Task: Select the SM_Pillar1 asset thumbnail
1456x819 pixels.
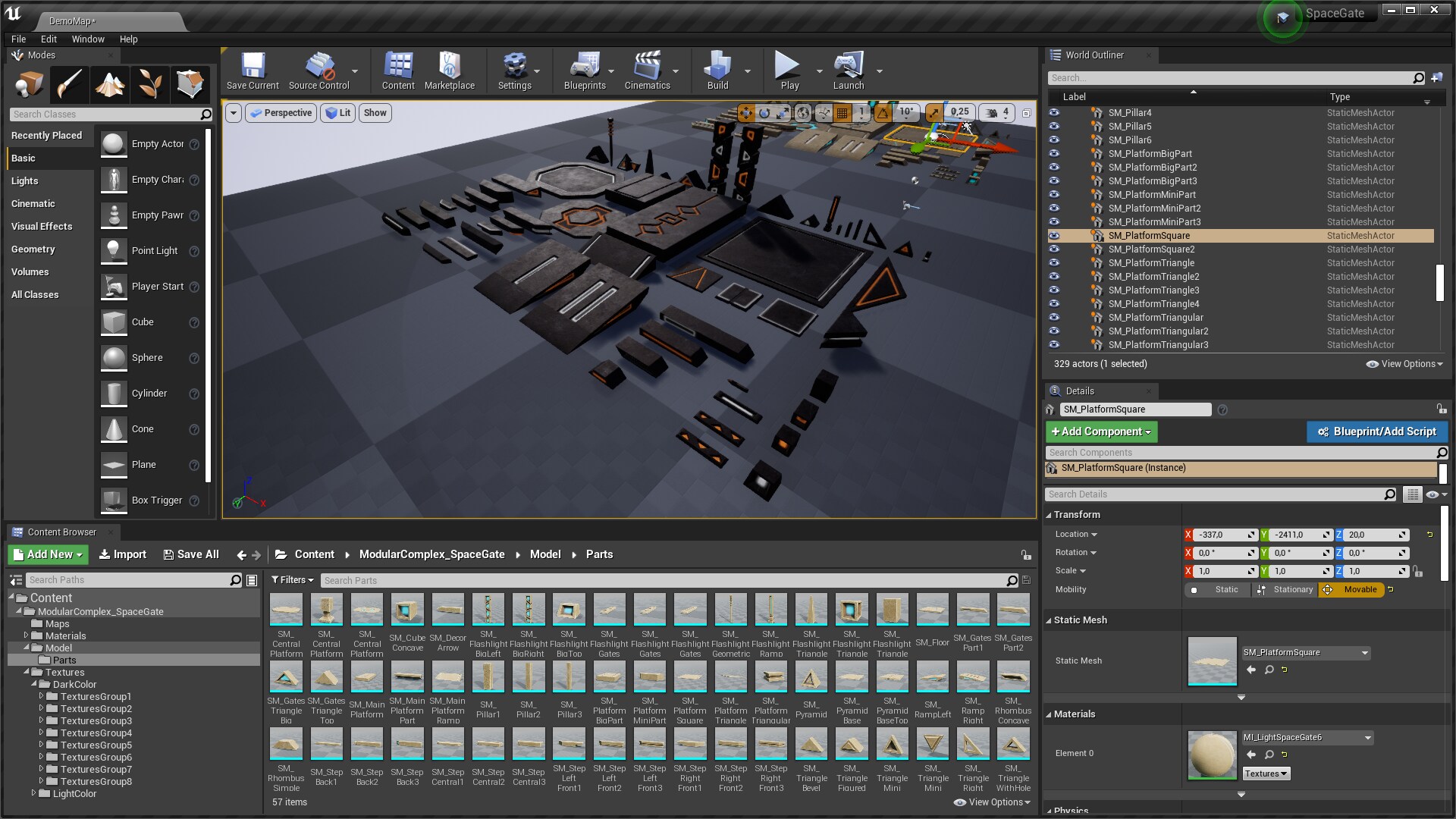Action: (x=488, y=676)
